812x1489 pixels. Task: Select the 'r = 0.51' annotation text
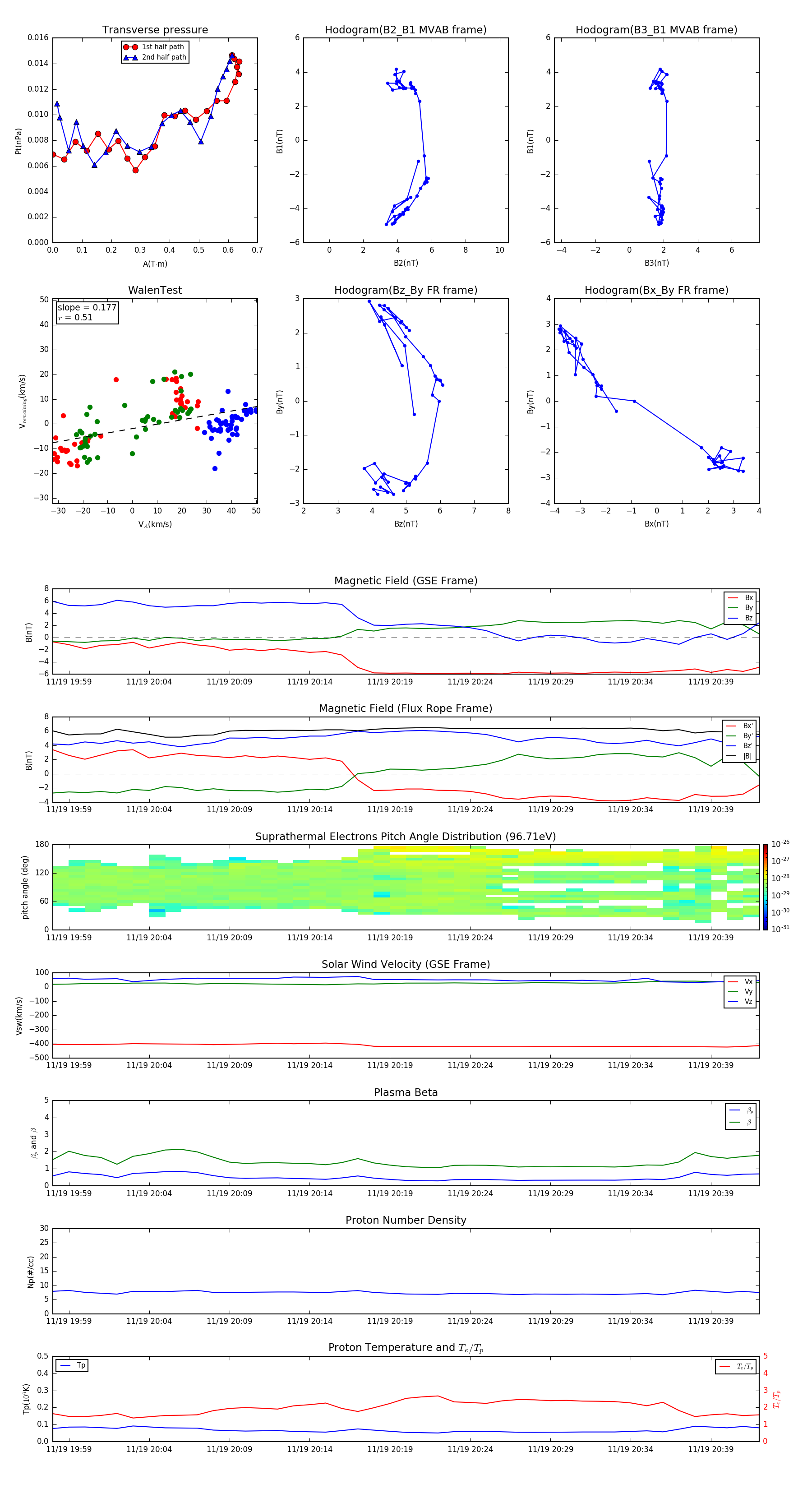(75, 317)
